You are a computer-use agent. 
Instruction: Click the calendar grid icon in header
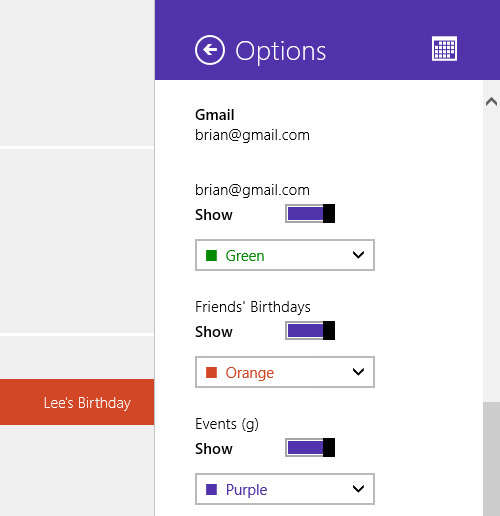coord(444,48)
